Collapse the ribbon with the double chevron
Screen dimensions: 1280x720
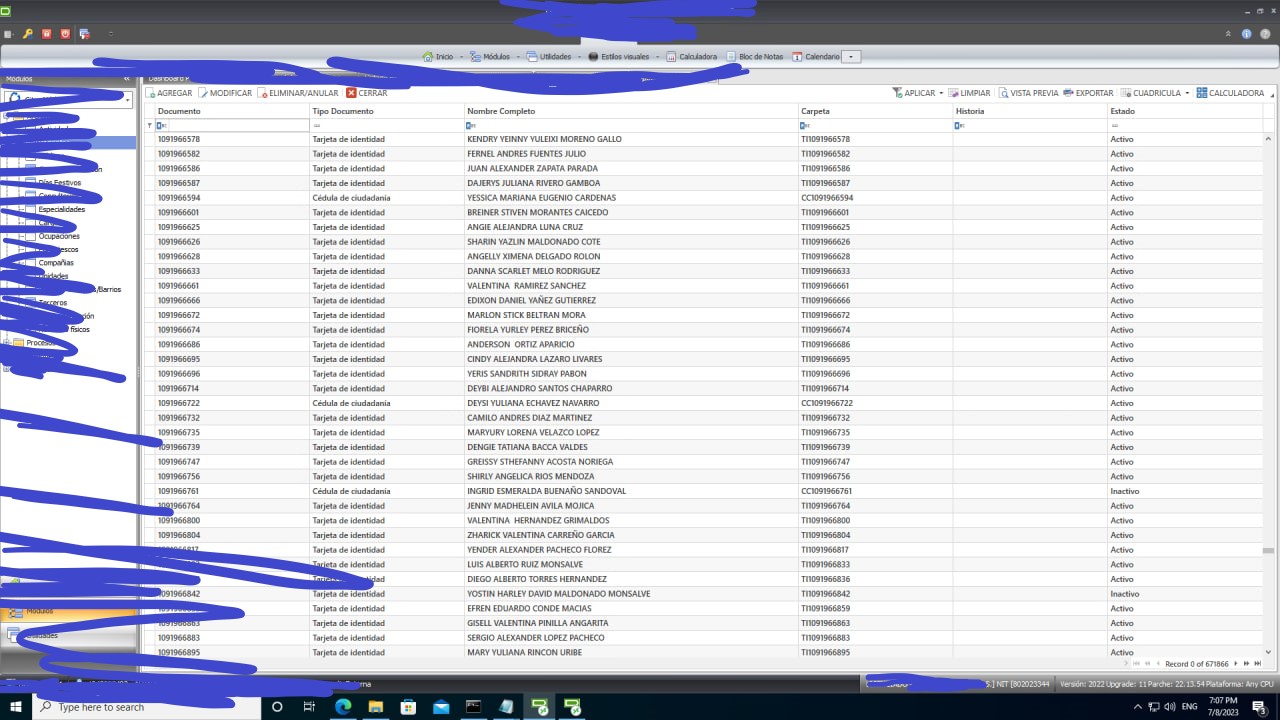1229,34
